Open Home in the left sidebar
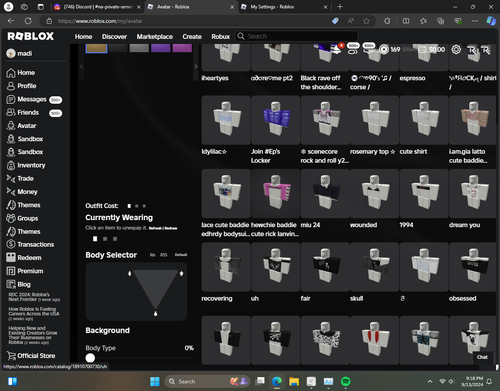The height and width of the screenshot is (391, 500). click(x=21, y=73)
